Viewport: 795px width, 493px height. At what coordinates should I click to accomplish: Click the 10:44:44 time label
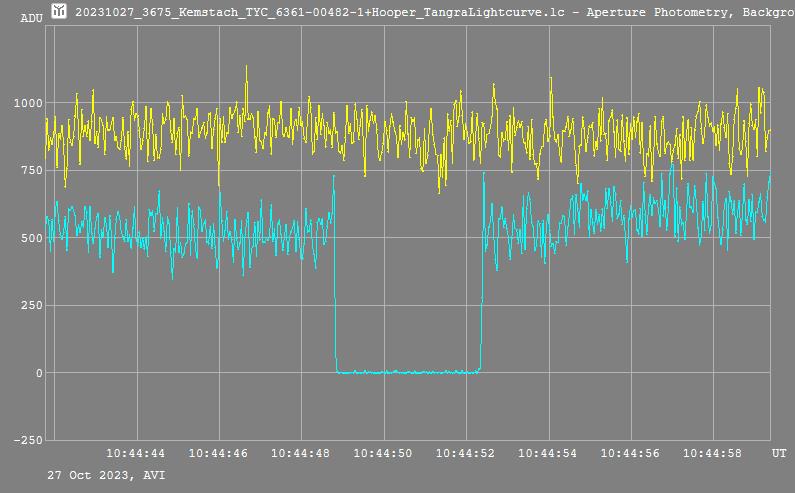pyautogui.click(x=135, y=453)
